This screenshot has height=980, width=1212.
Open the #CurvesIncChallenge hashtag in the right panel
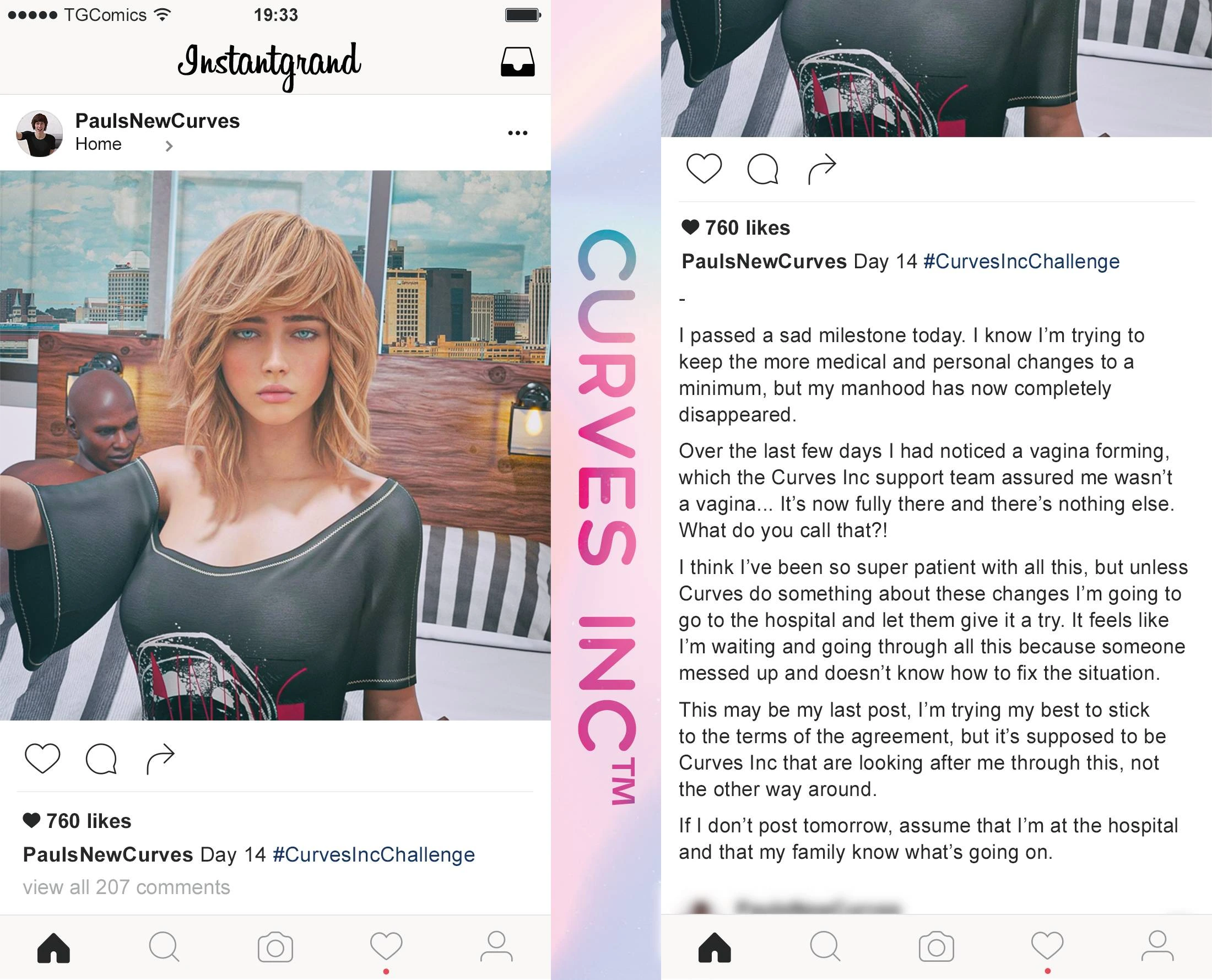pos(1021,261)
